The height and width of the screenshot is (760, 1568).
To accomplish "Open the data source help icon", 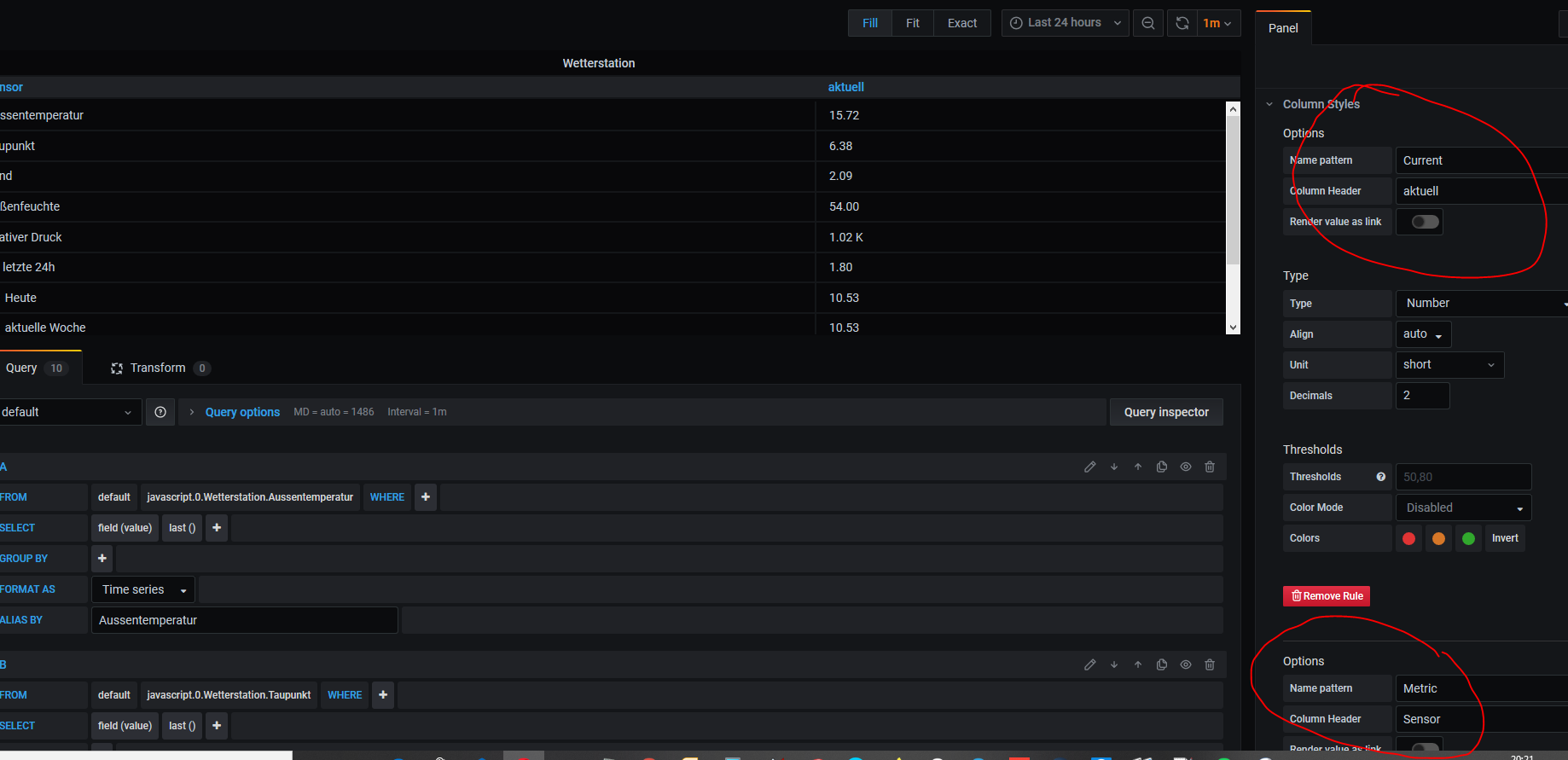I will click(160, 412).
